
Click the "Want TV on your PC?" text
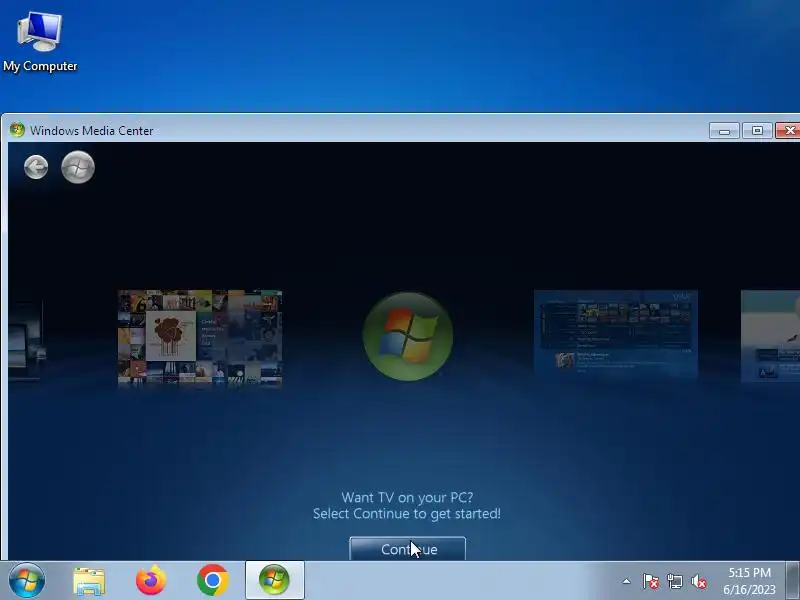[x=407, y=497]
